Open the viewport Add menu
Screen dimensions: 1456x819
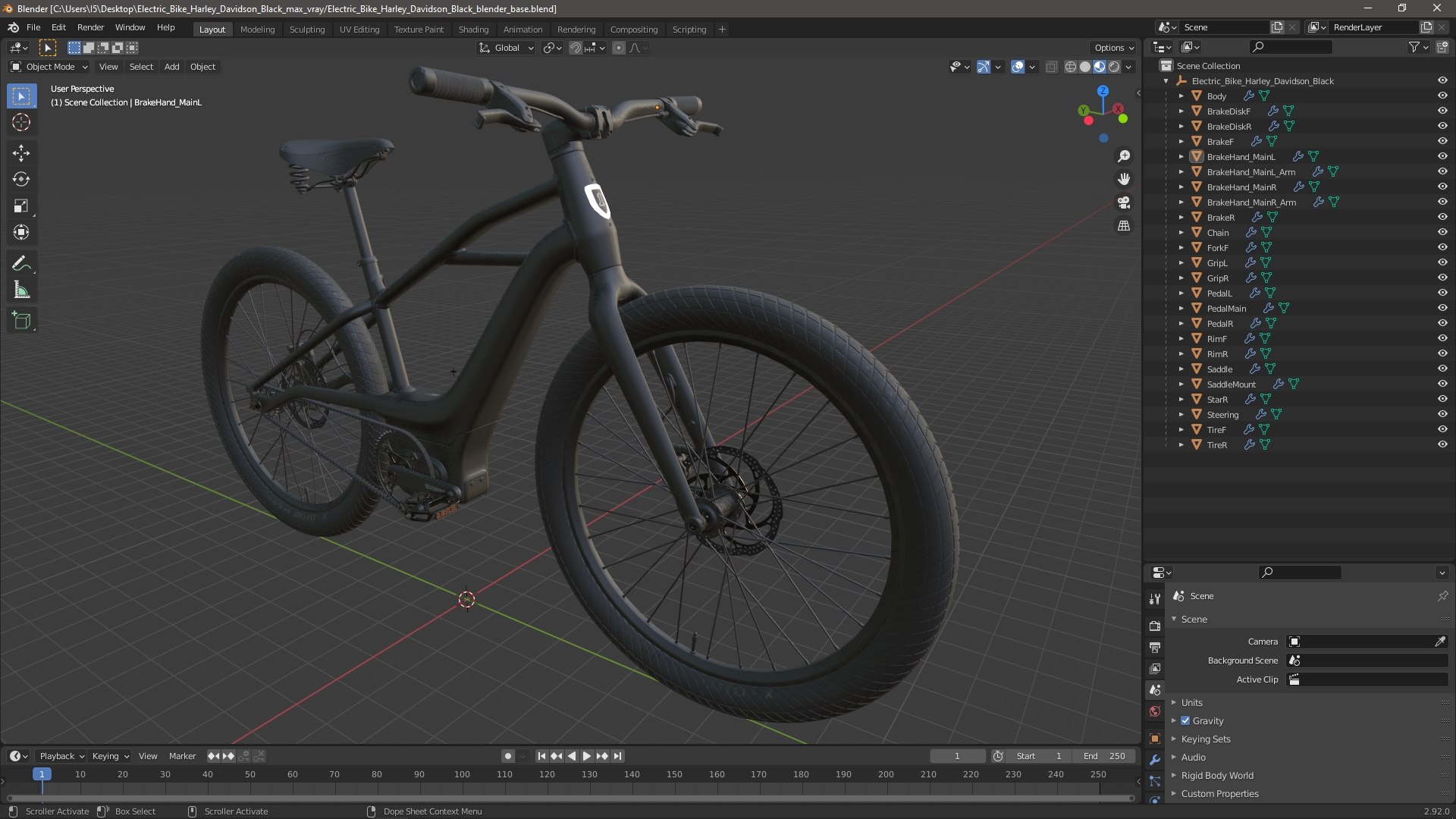tap(172, 67)
